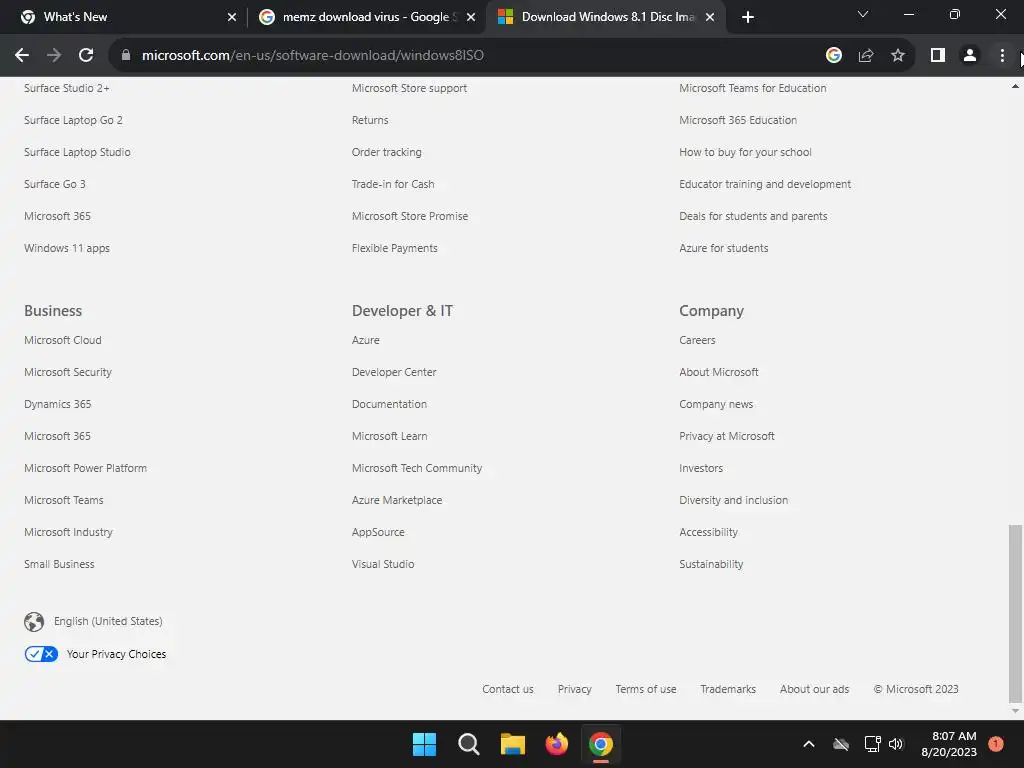Reload the current page
This screenshot has height=768, width=1024.
pyautogui.click(x=86, y=56)
